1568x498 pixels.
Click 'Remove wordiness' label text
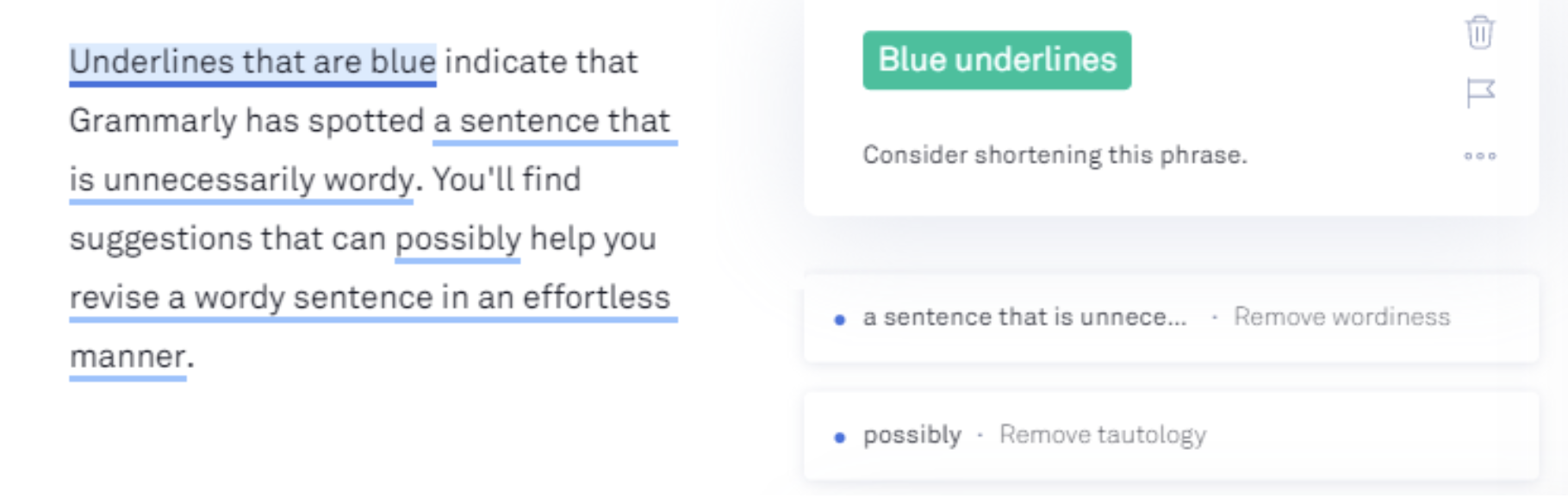pyautogui.click(x=1341, y=317)
